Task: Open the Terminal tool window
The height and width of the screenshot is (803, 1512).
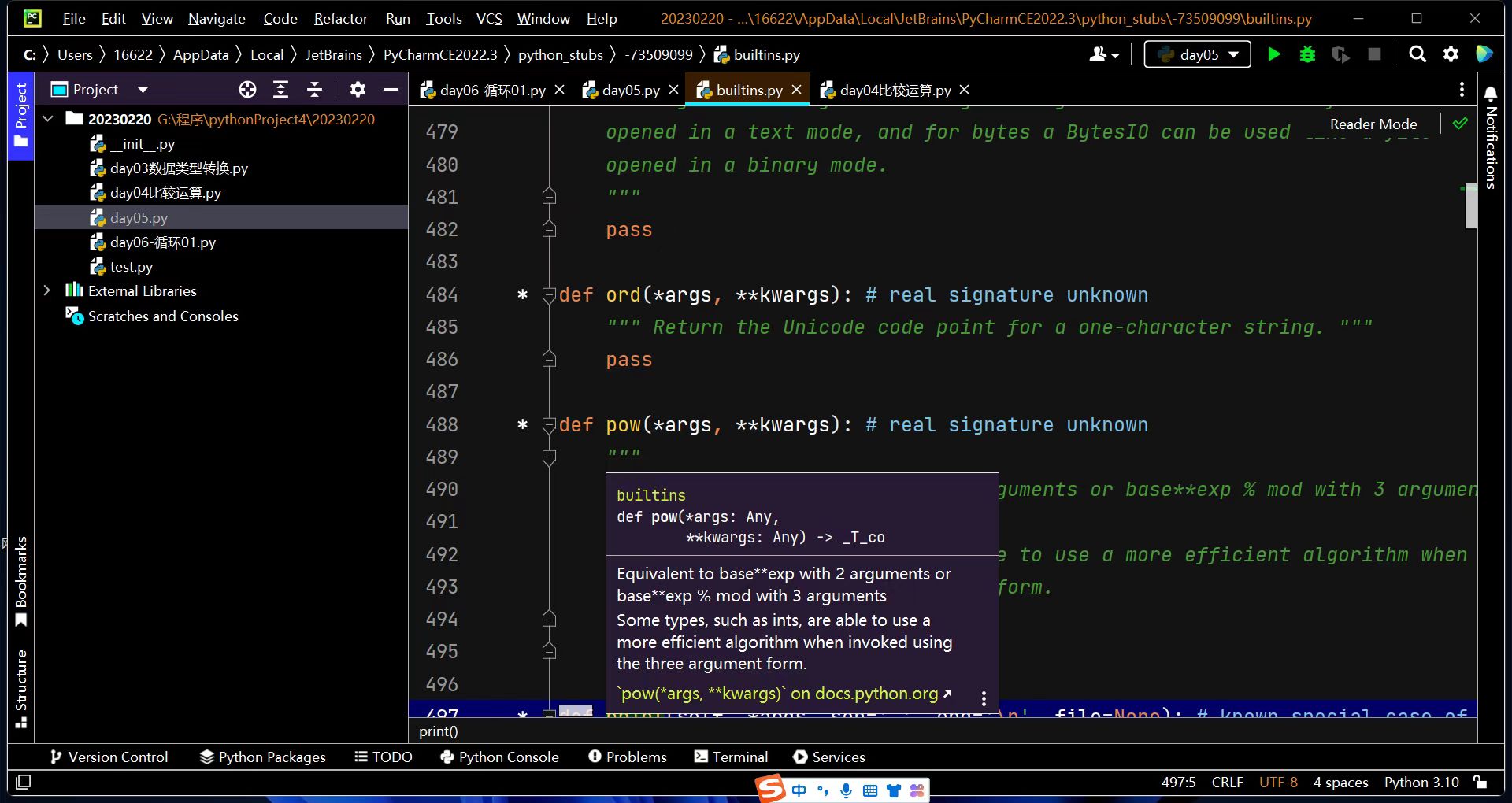Action: click(x=731, y=757)
